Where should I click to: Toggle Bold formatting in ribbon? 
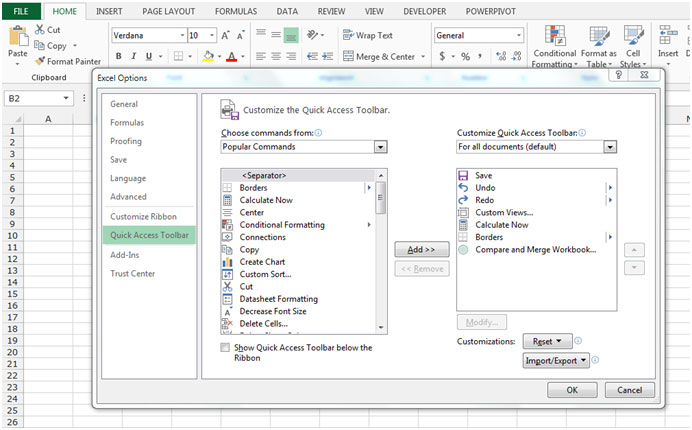coord(119,56)
